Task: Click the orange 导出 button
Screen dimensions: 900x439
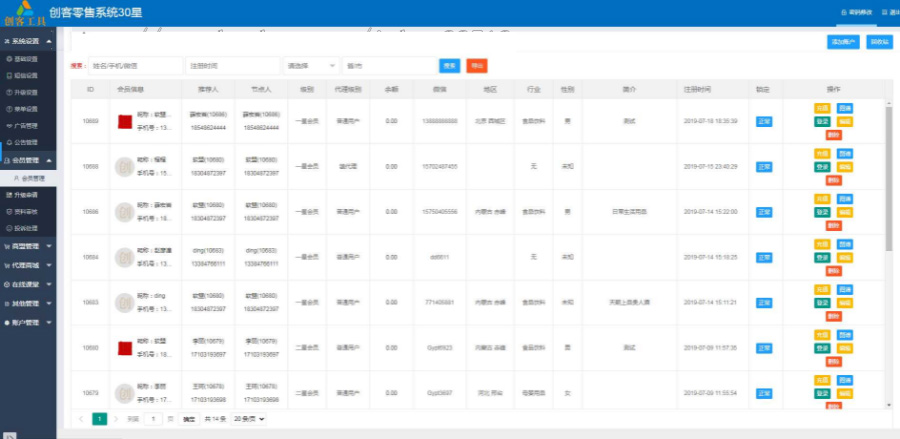Action: (476, 65)
